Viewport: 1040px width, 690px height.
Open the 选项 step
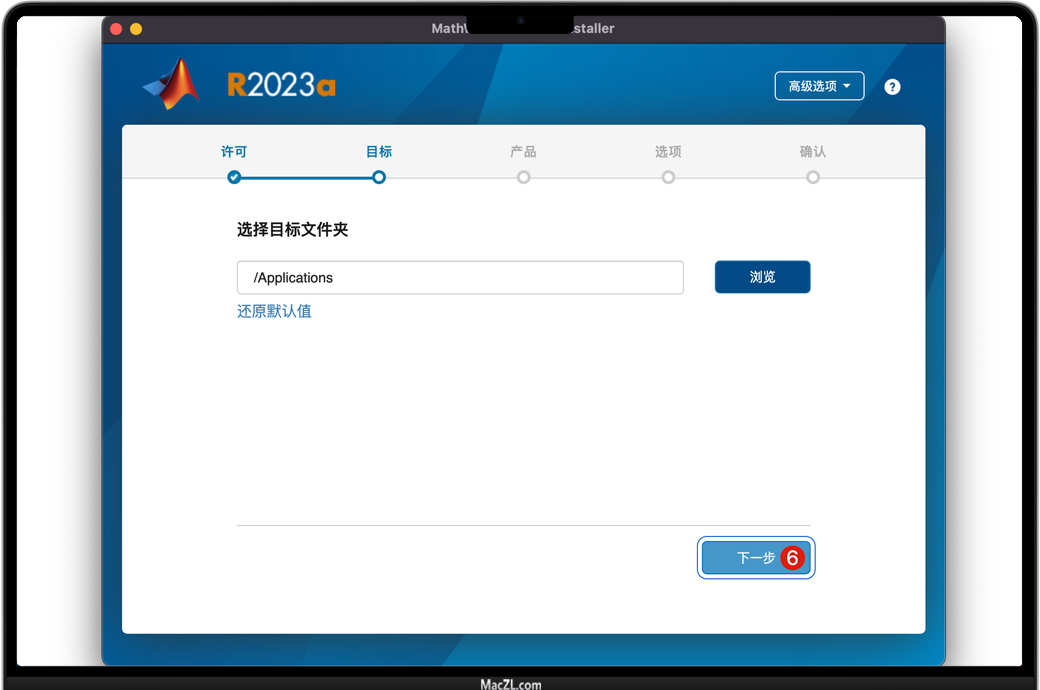pyautogui.click(x=668, y=152)
